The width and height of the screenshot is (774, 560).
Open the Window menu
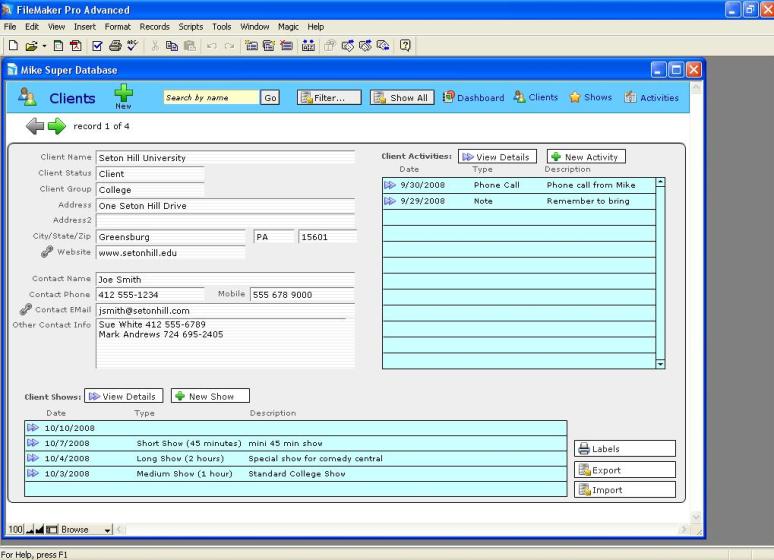(255, 27)
